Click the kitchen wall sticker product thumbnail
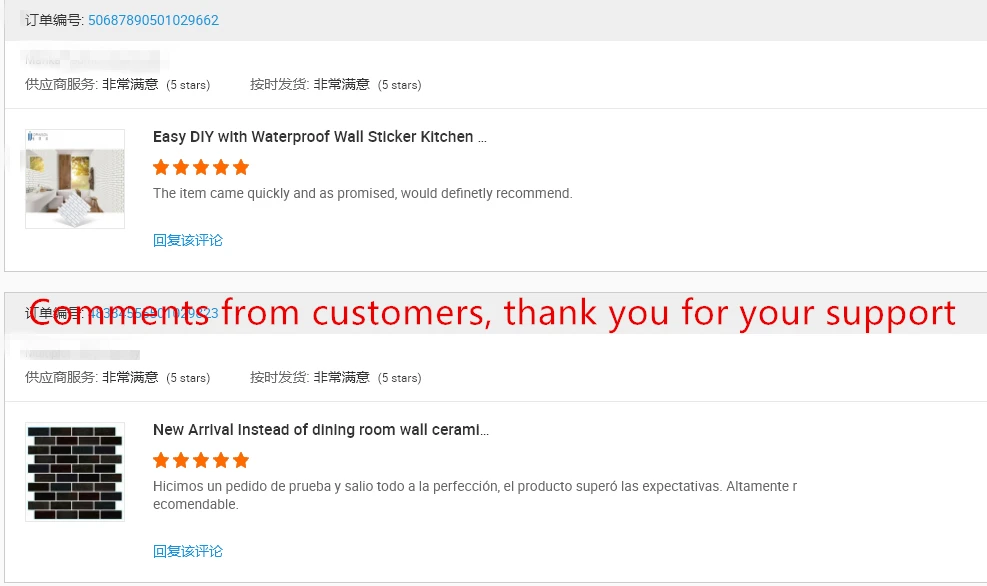 75,179
